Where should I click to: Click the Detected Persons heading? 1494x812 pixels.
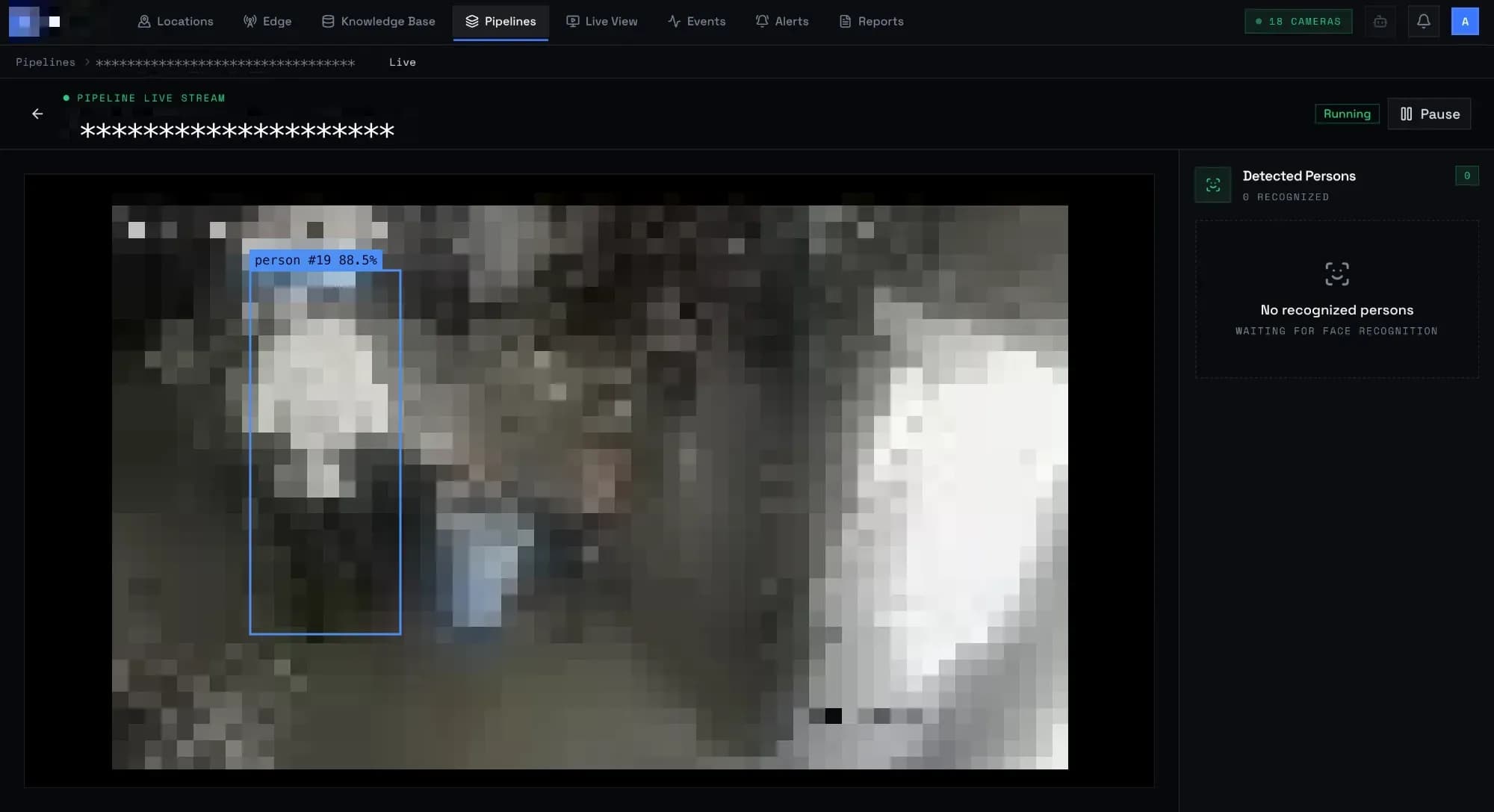tap(1299, 176)
